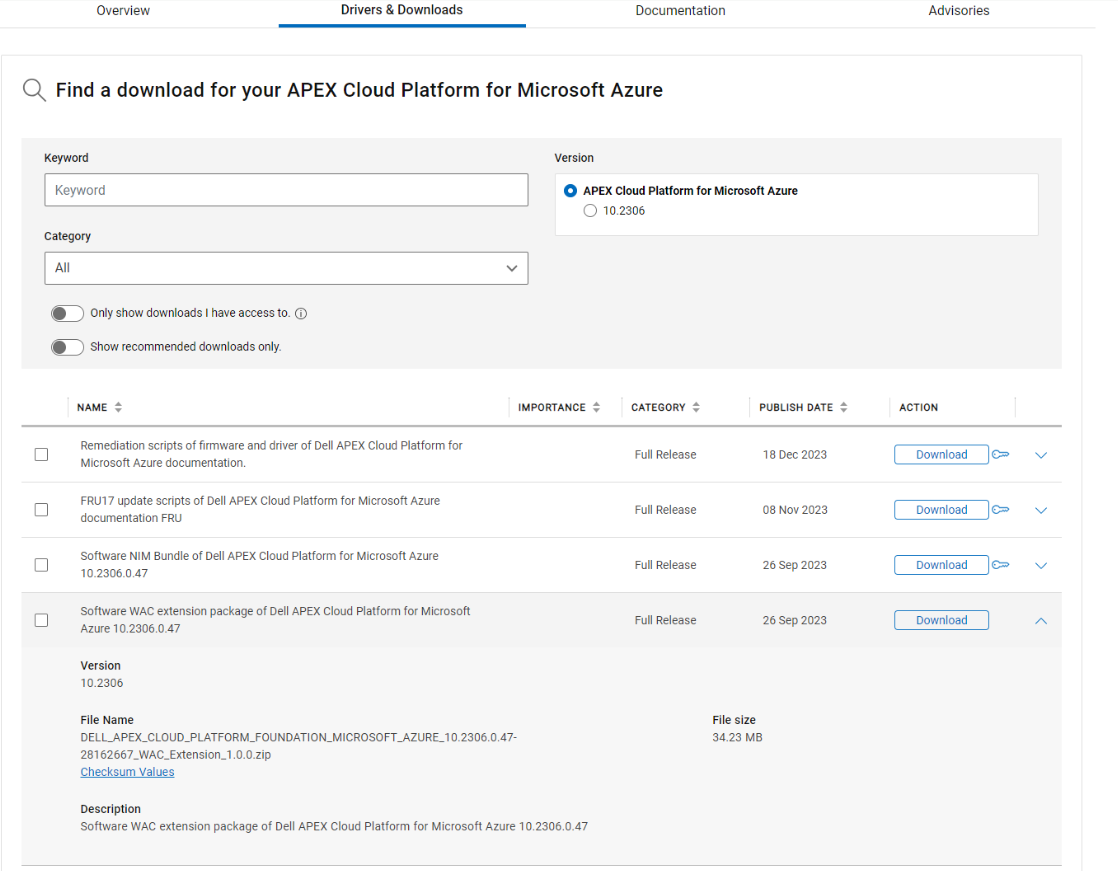The height and width of the screenshot is (871, 1118).
Task: Switch to the Overview tab
Action: (x=123, y=11)
